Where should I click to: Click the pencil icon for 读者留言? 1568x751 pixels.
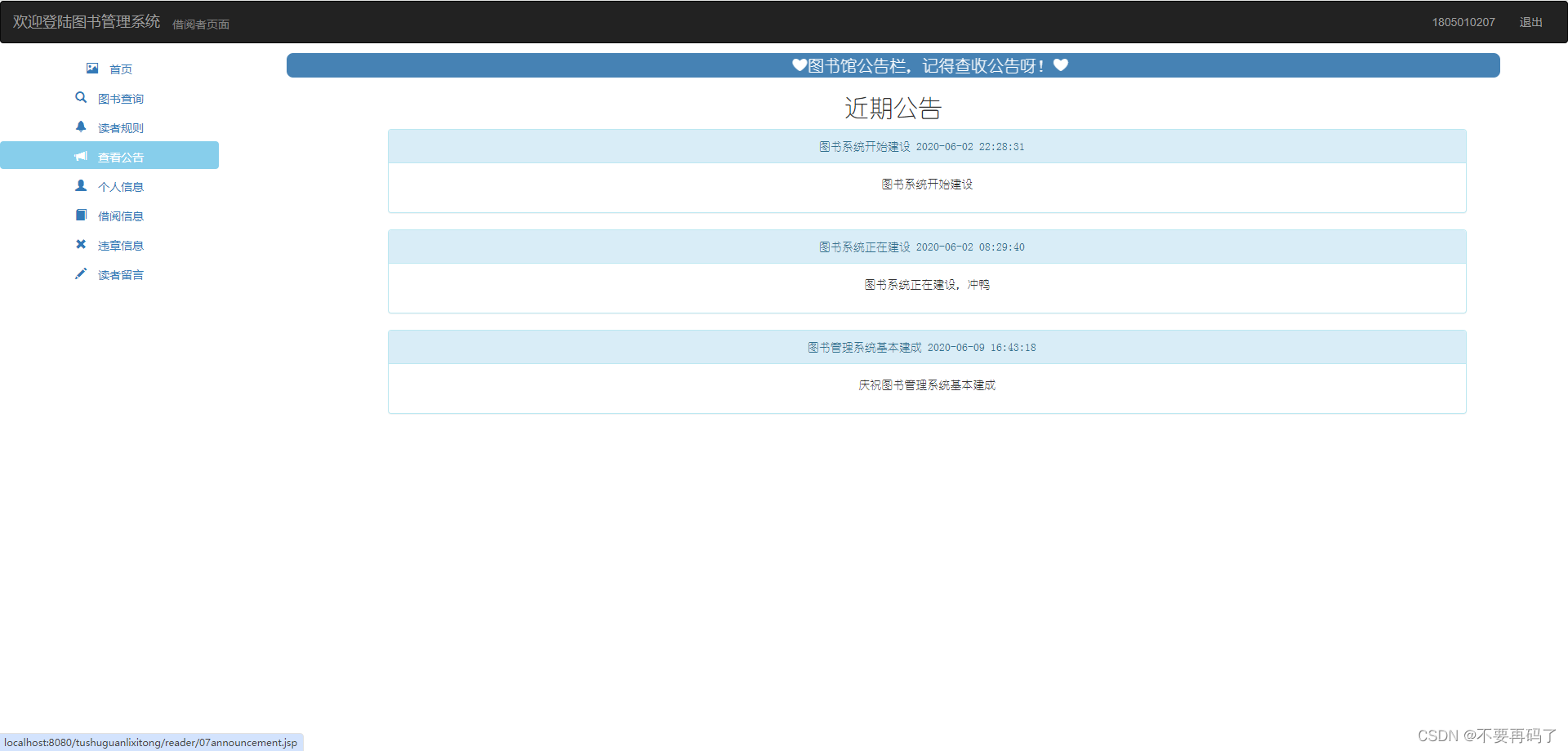click(81, 273)
